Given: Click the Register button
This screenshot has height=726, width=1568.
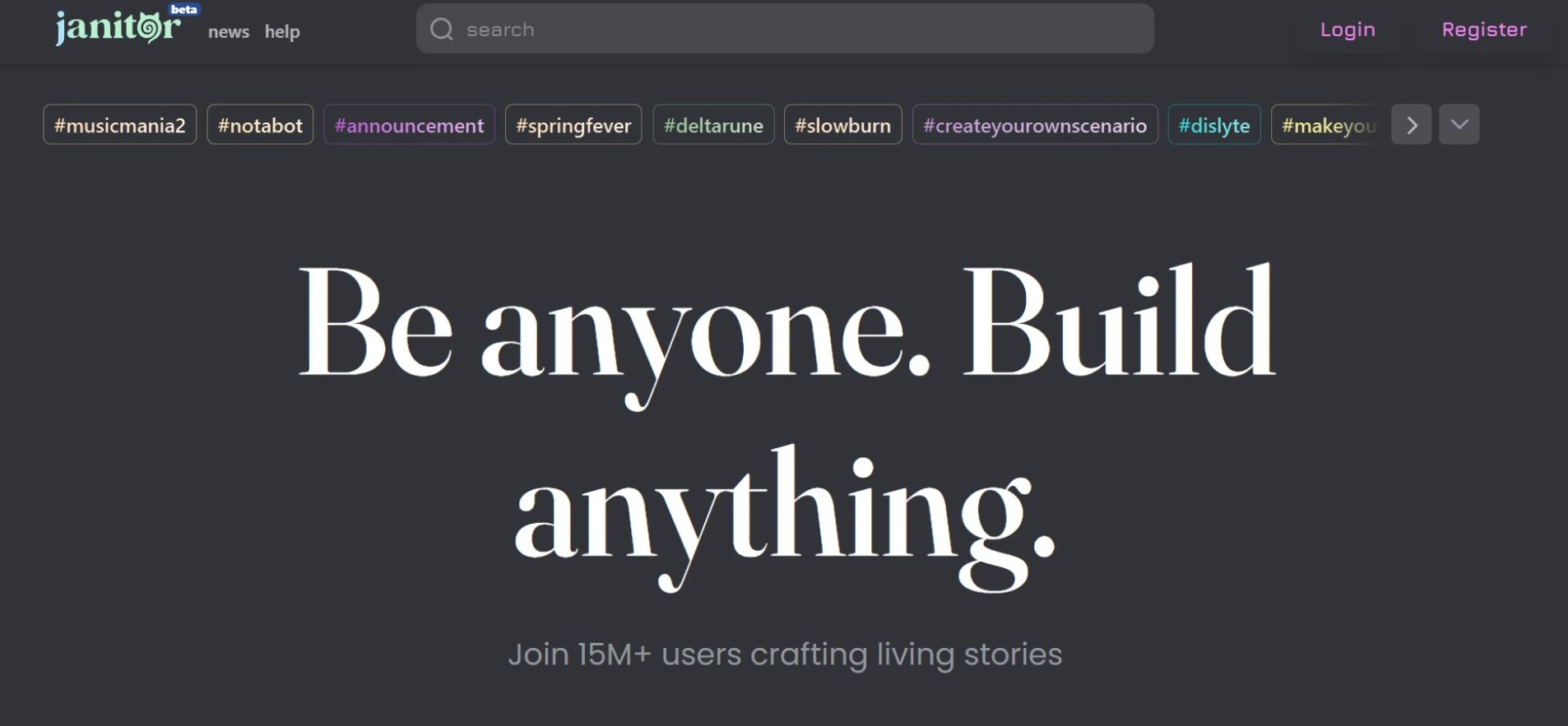Looking at the screenshot, I should point(1484,30).
